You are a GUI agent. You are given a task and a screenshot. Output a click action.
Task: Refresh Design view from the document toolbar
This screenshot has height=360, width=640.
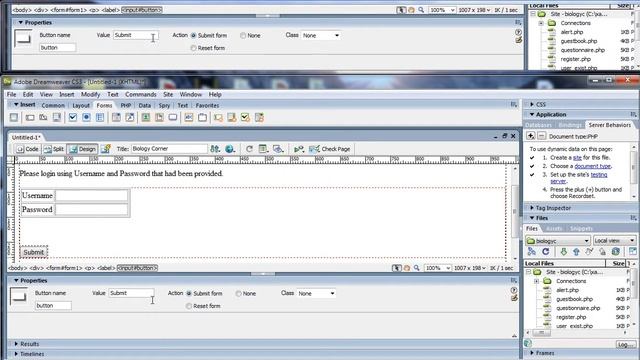(249, 149)
